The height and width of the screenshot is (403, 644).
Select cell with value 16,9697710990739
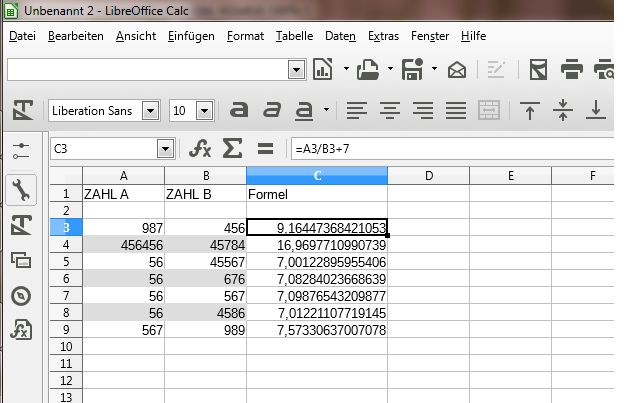[x=317, y=245]
